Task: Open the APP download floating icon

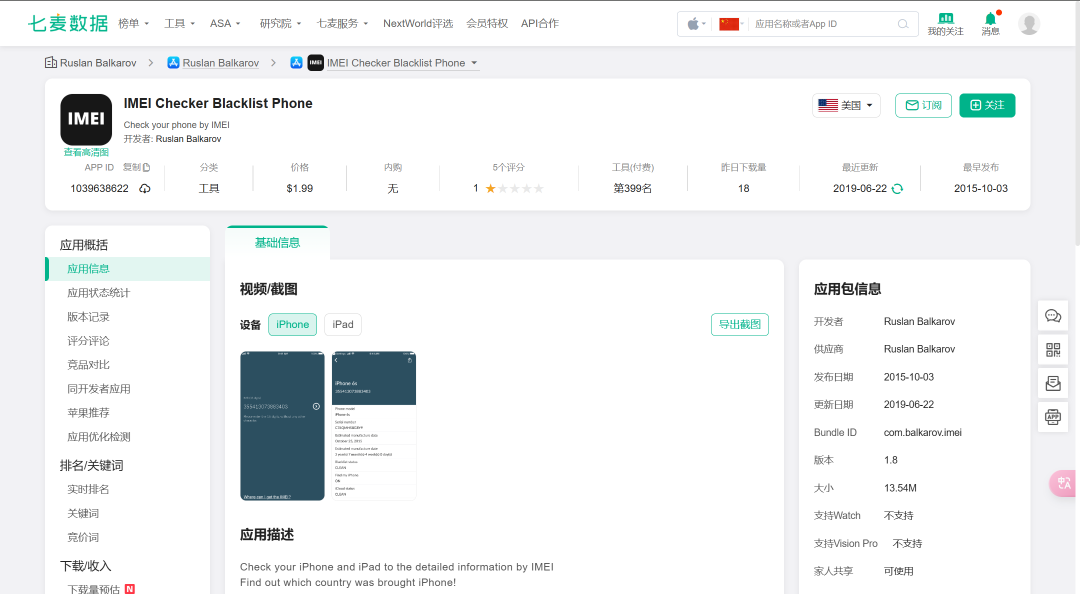Action: 1053,417
